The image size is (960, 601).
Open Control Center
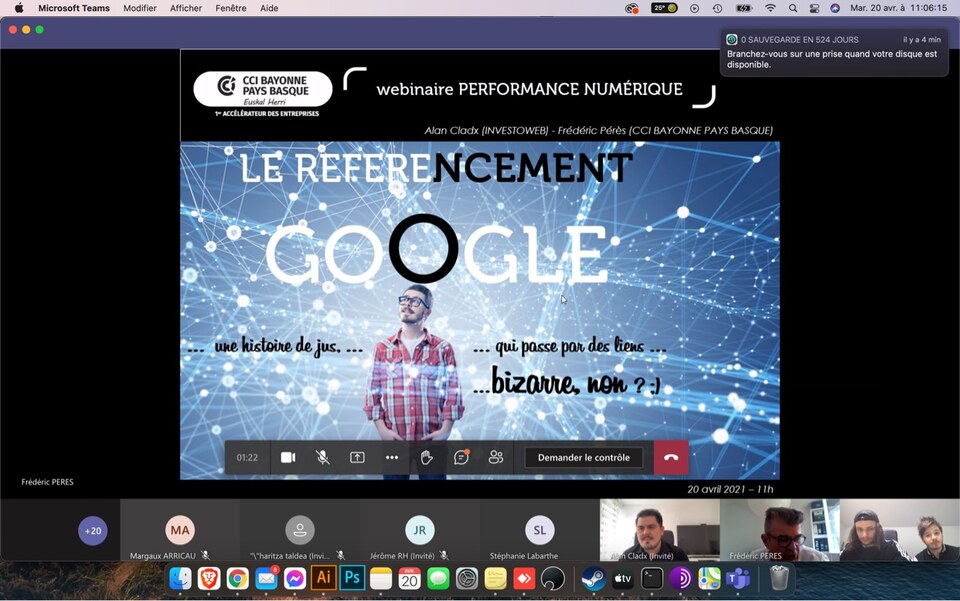814,8
